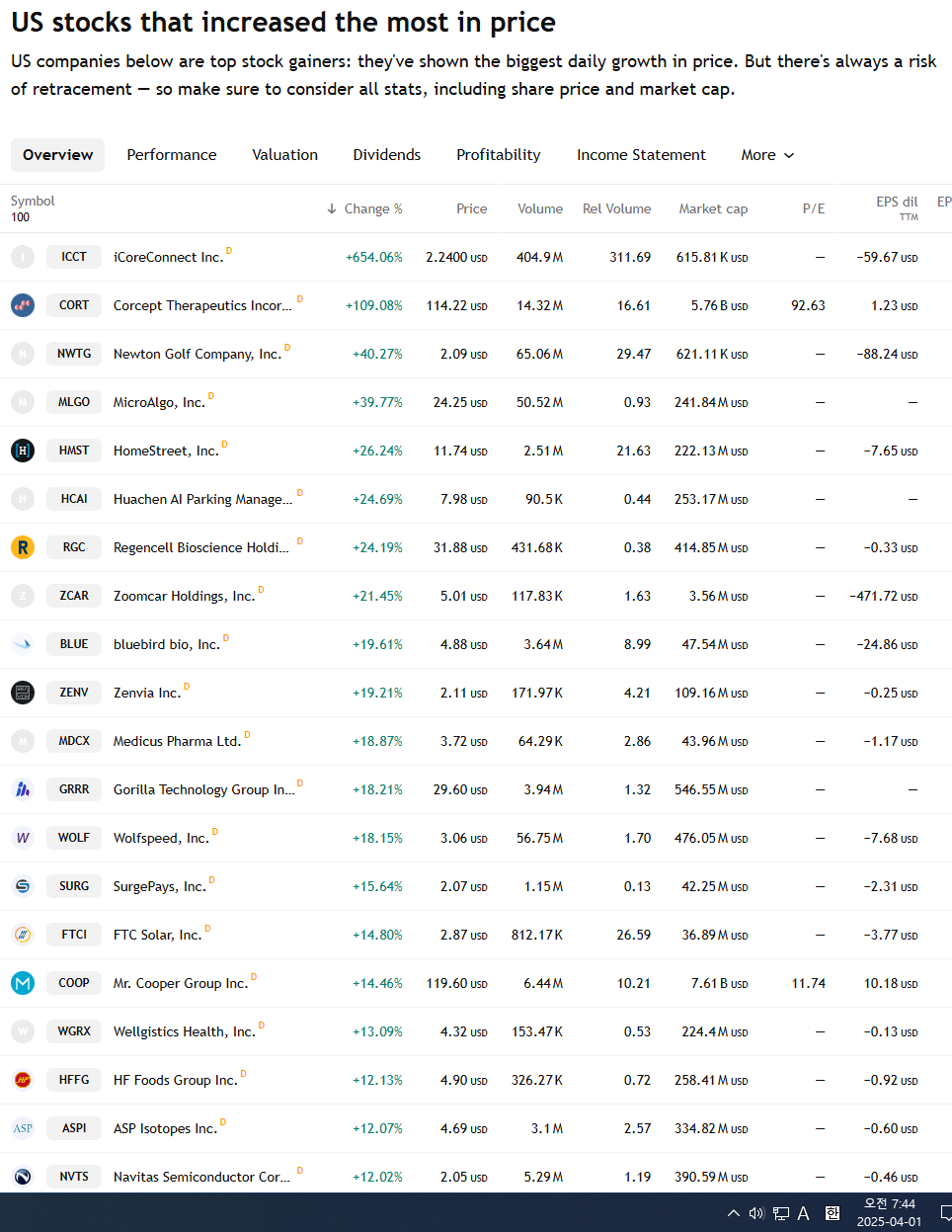Click the Medicus Pharma logo placeholder
Viewport: 952px width, 1232px height.
pos(23,741)
